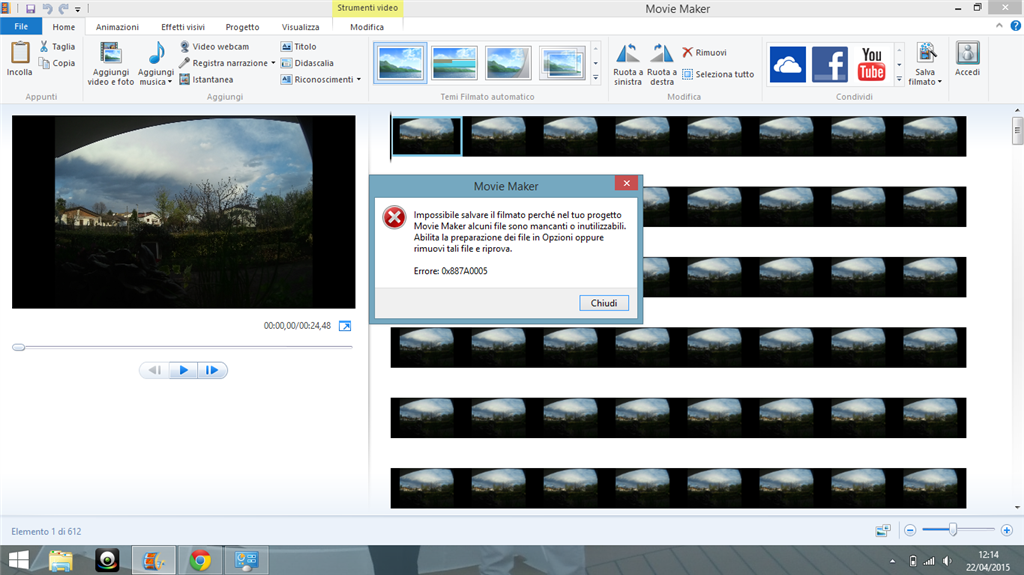Add Riconoscimenti credits
Image resolution: width=1024 pixels, height=575 pixels.
317,79
